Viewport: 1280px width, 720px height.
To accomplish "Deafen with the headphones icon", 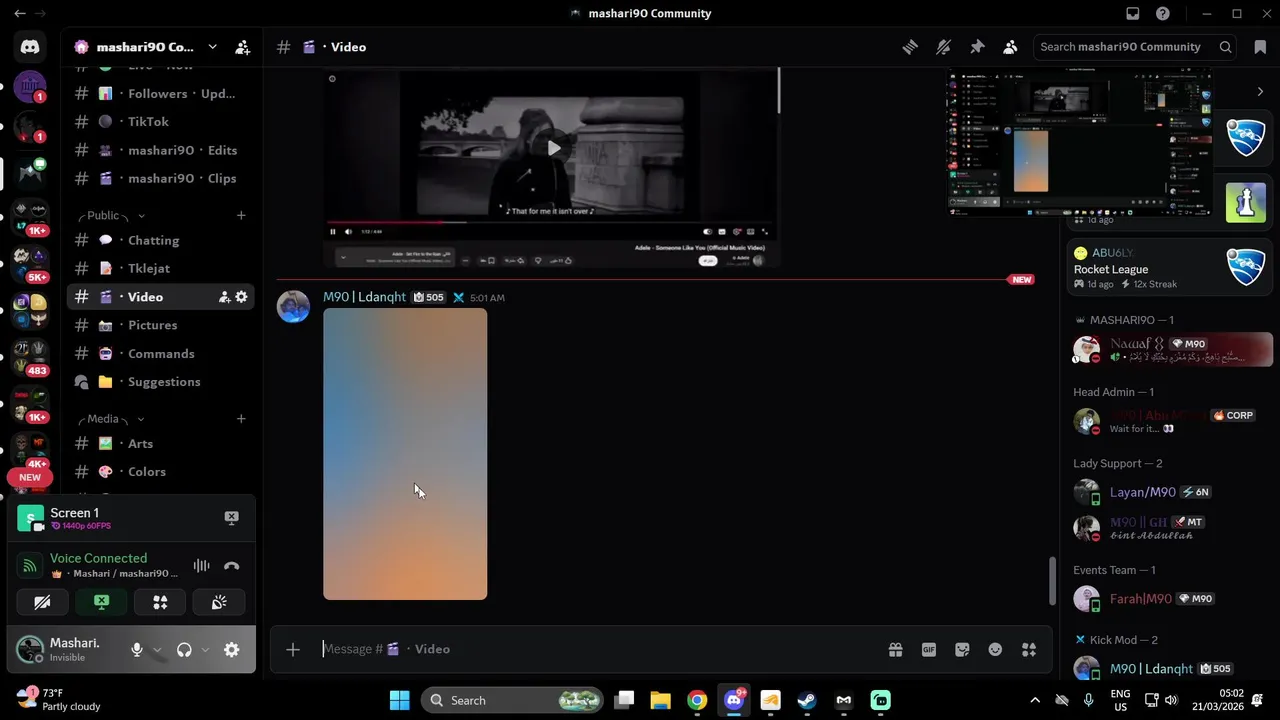I will click(x=184, y=649).
